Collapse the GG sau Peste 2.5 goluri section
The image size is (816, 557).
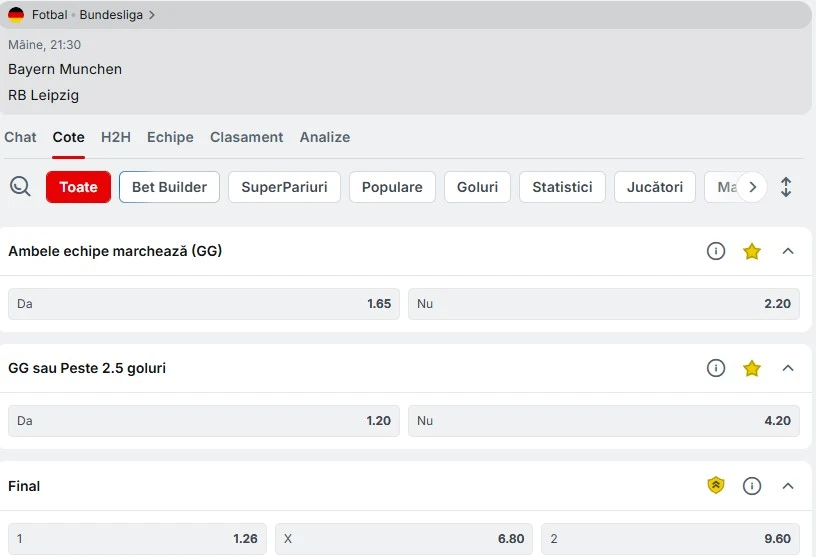(788, 368)
